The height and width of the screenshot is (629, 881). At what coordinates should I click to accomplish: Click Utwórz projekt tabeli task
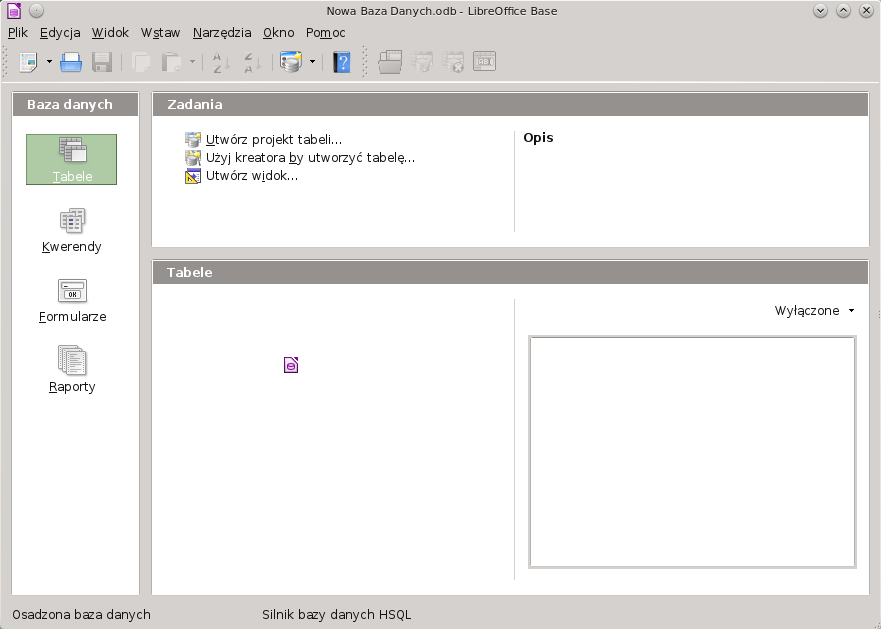tap(273, 140)
